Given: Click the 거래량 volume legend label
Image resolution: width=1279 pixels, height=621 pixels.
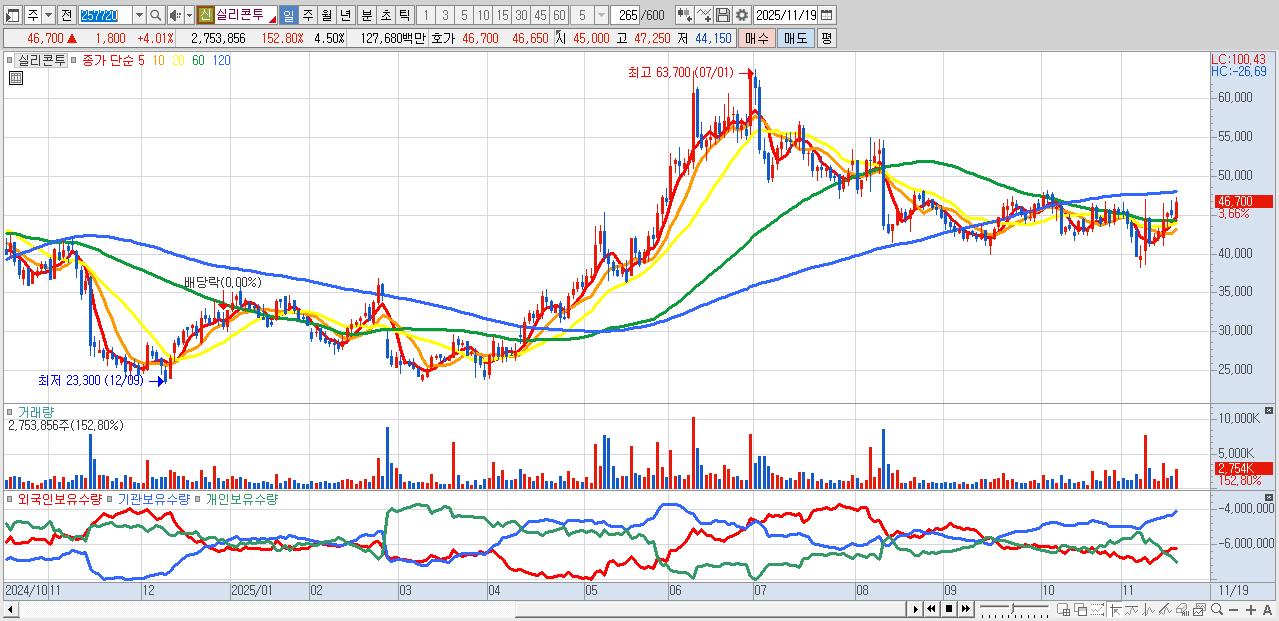Looking at the screenshot, I should point(36,411).
